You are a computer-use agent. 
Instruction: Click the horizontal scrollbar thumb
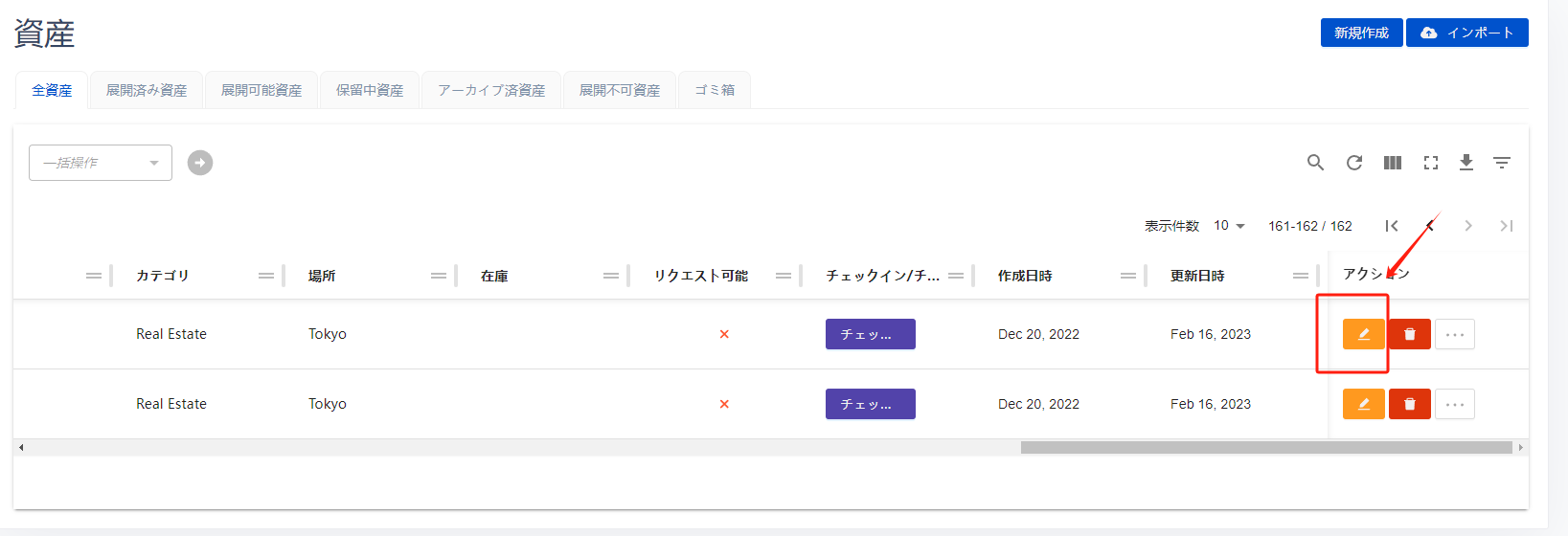tap(1265, 447)
